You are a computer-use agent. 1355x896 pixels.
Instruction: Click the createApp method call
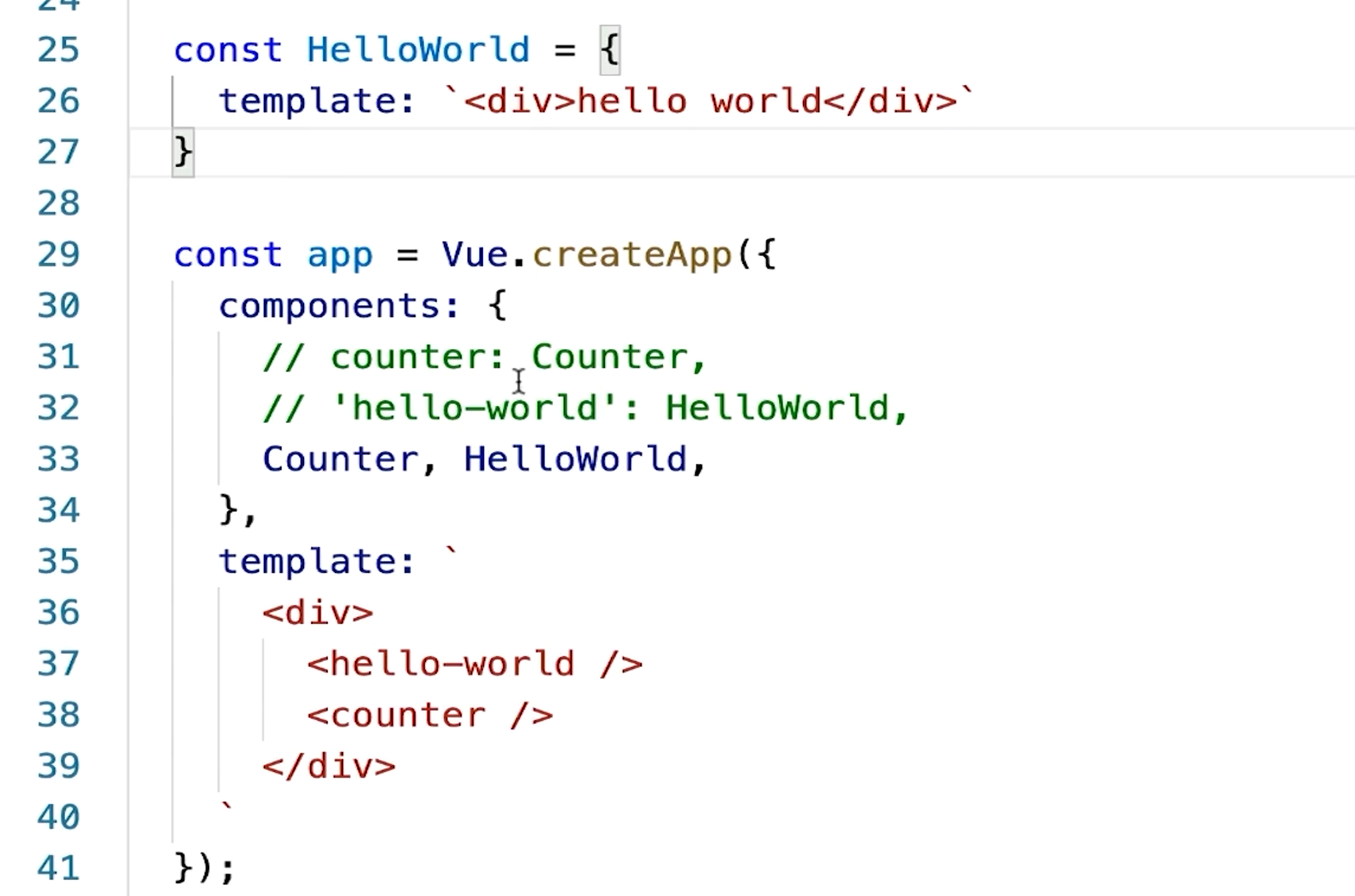632,255
